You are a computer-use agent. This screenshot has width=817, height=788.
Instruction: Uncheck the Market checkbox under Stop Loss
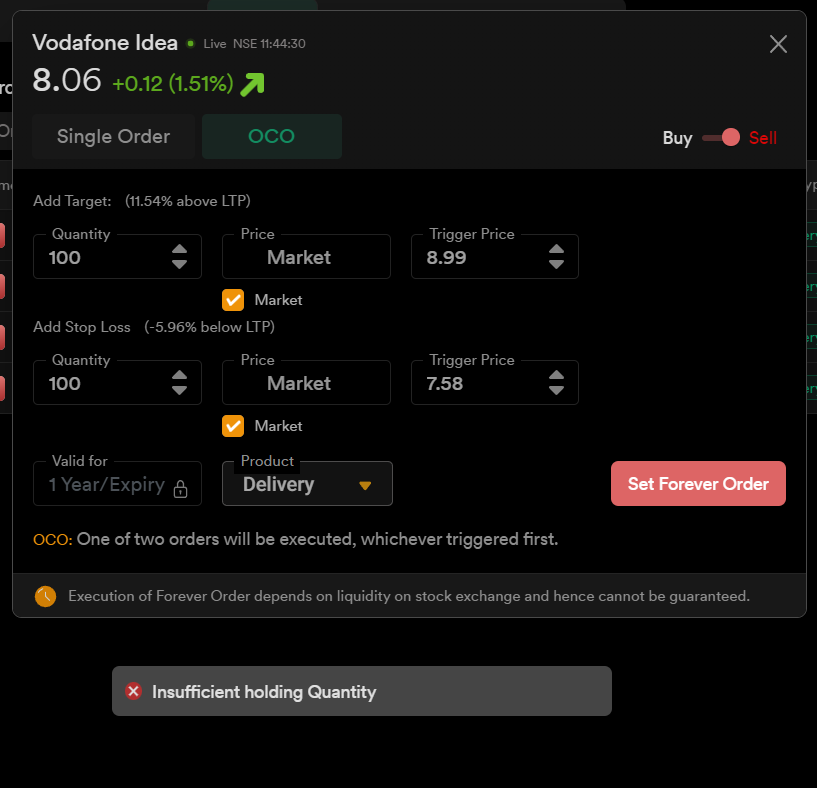tap(233, 426)
